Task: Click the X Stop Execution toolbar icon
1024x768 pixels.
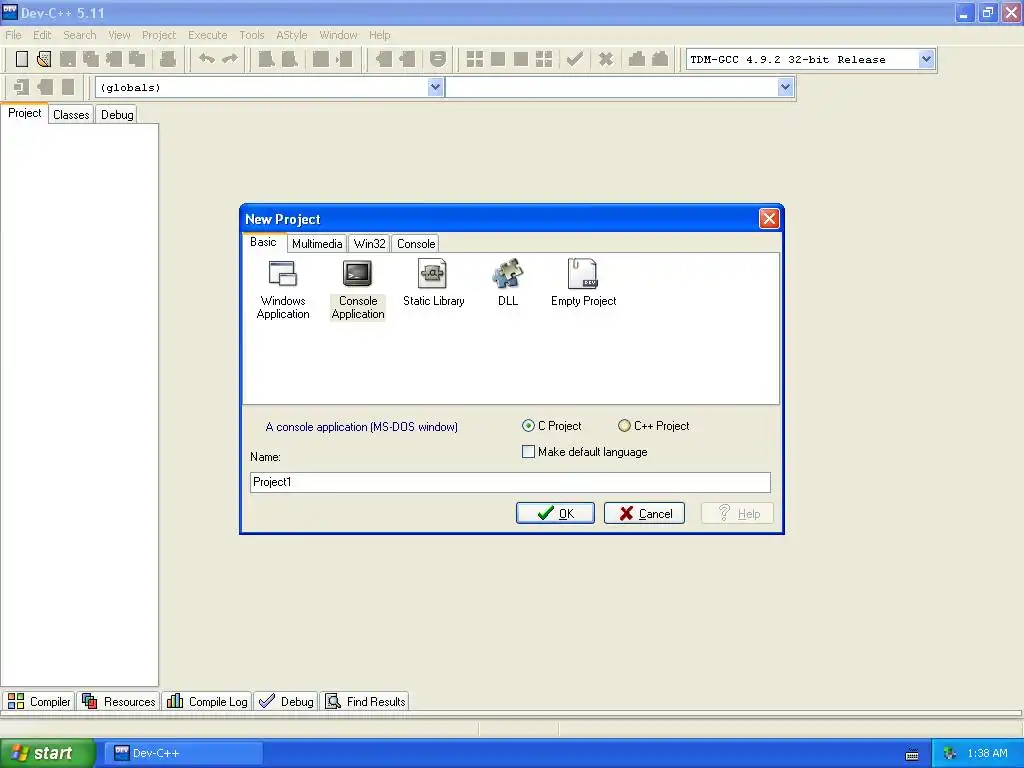Action: click(606, 59)
